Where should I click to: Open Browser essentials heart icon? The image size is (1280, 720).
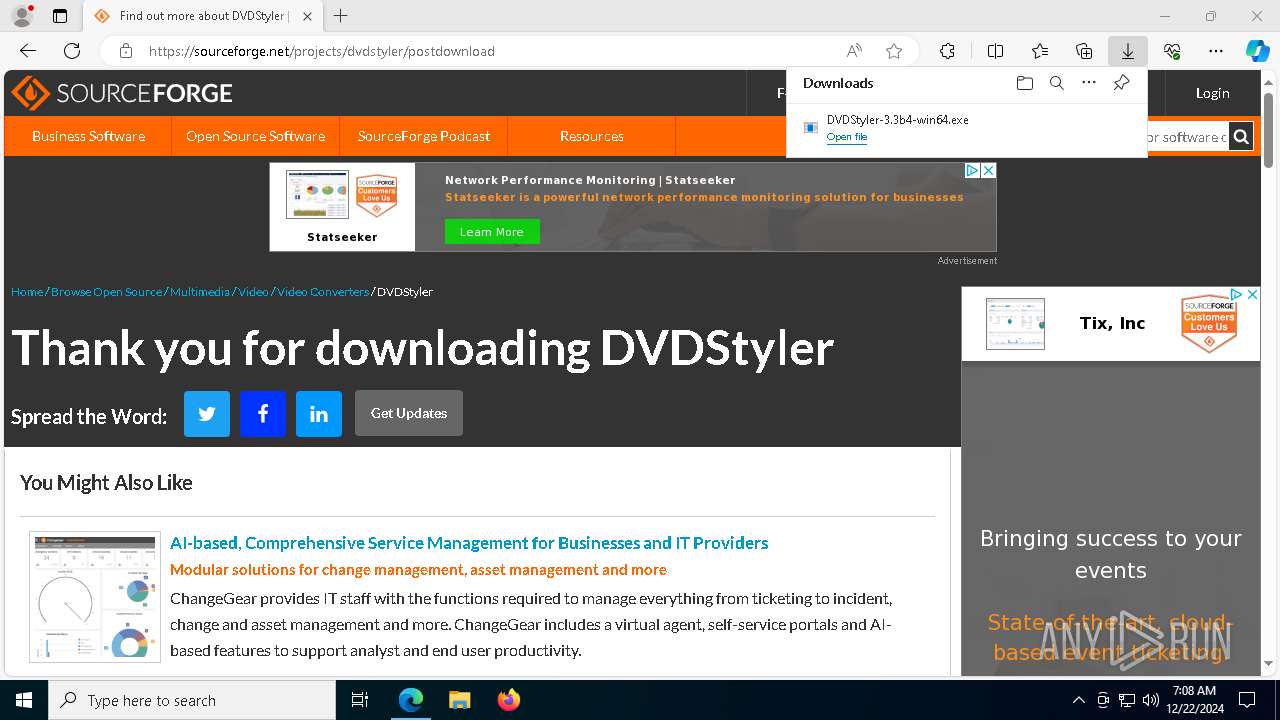[1172, 51]
